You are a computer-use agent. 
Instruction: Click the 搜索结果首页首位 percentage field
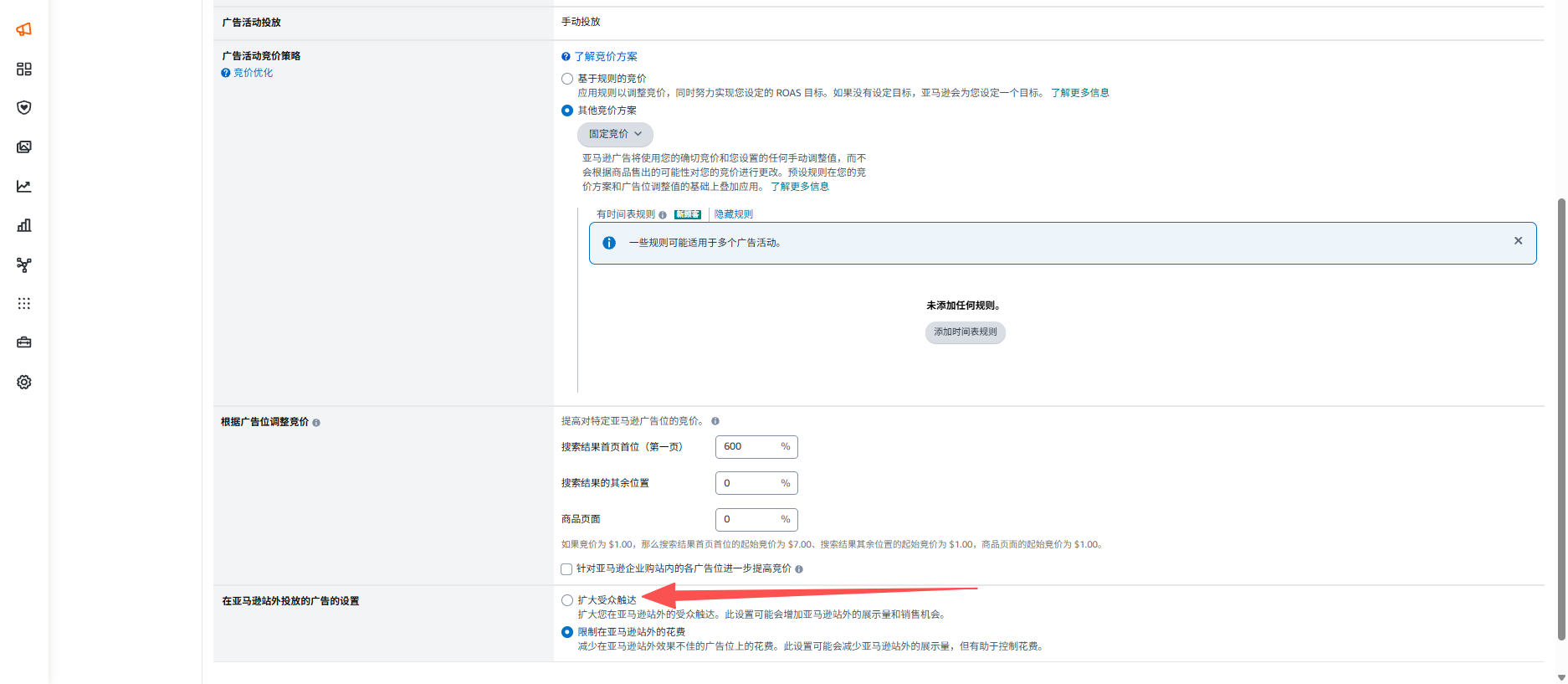pos(749,447)
